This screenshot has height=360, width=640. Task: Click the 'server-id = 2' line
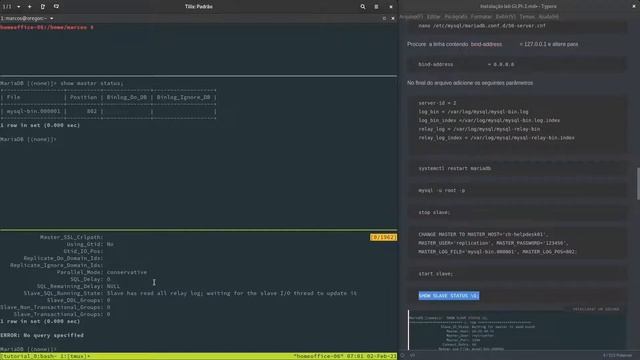click(x=437, y=103)
